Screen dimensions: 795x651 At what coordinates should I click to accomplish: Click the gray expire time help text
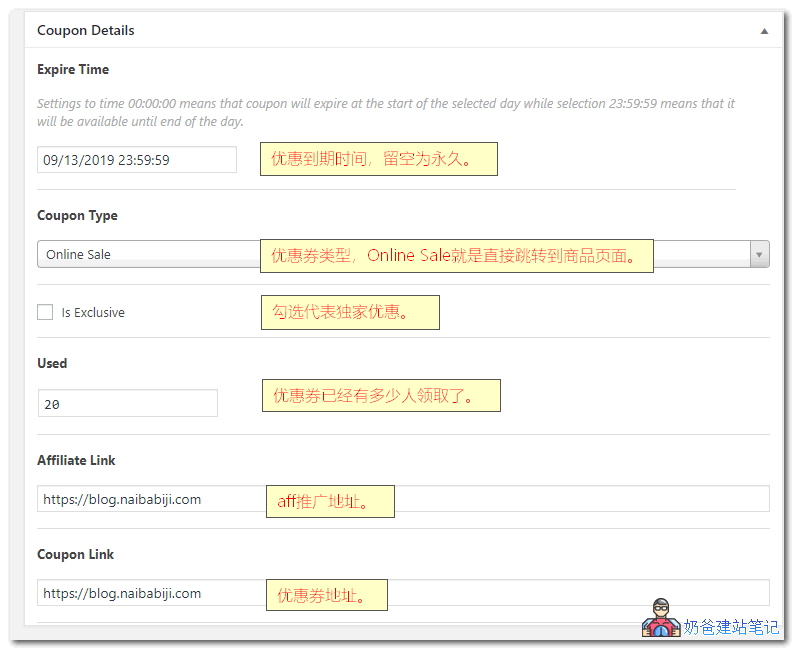[x=385, y=112]
